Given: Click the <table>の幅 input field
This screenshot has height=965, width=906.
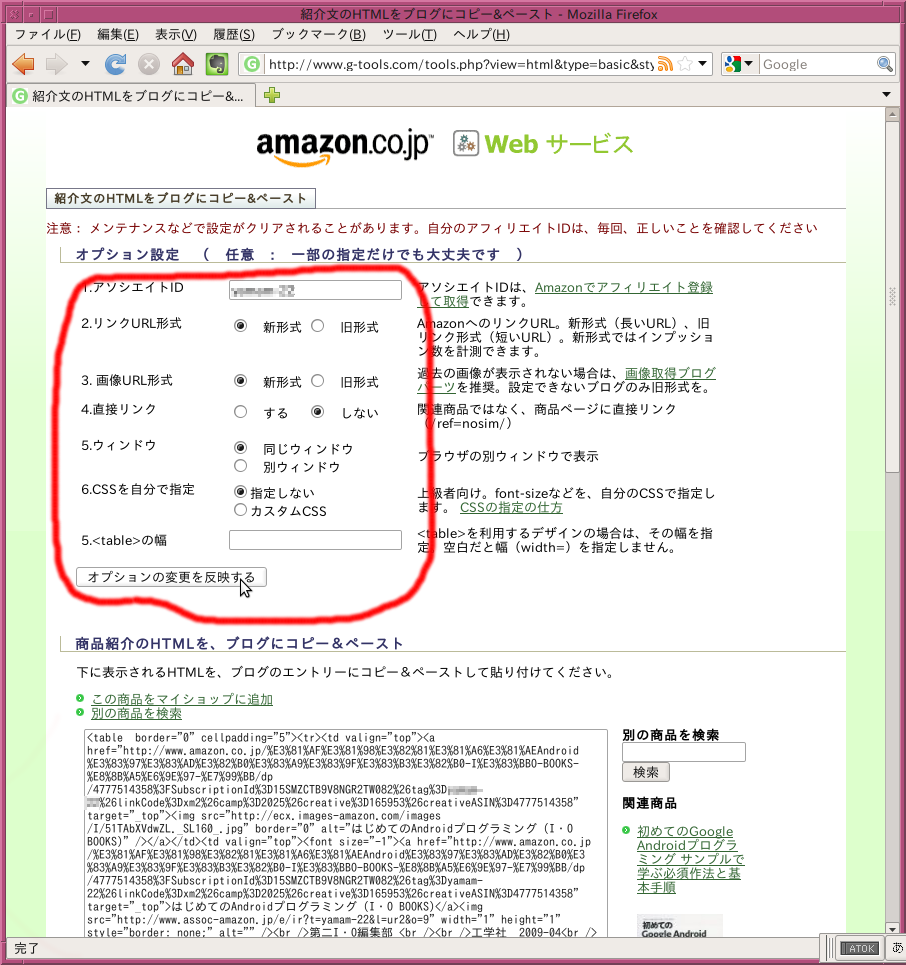Looking at the screenshot, I should click(315, 540).
